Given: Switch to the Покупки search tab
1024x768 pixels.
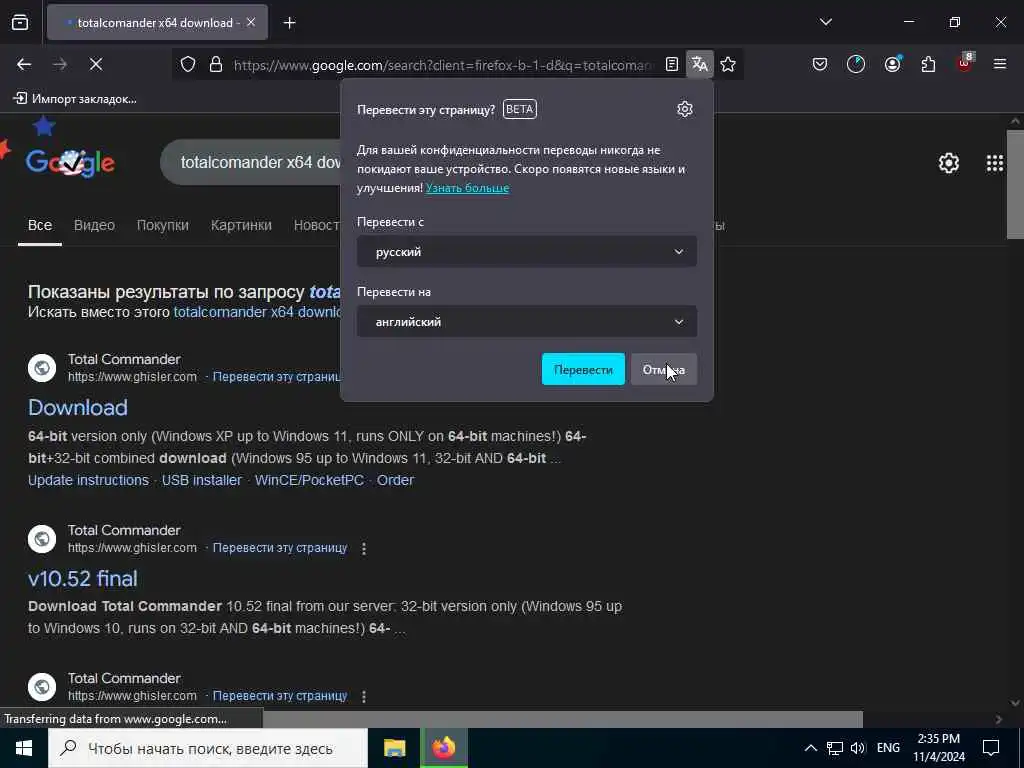Looking at the screenshot, I should tap(163, 225).
